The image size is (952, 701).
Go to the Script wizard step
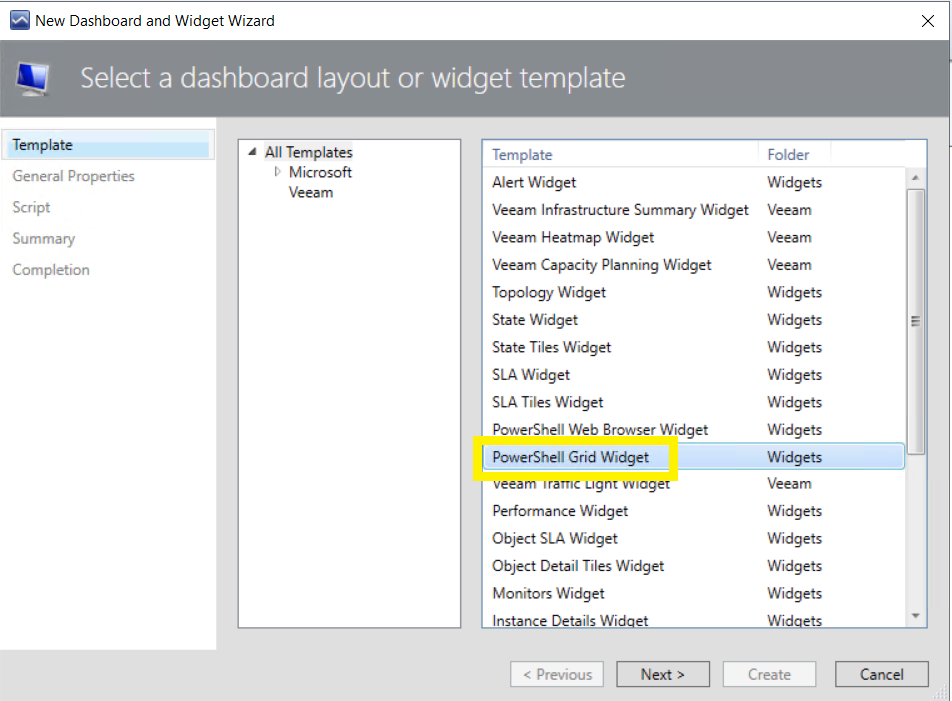click(31, 208)
